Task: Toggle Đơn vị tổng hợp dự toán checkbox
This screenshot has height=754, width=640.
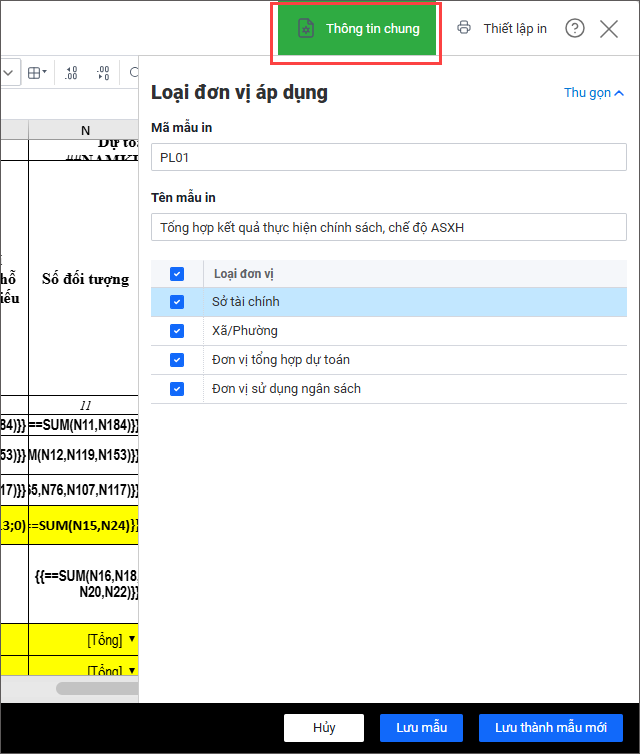Action: coord(177,360)
